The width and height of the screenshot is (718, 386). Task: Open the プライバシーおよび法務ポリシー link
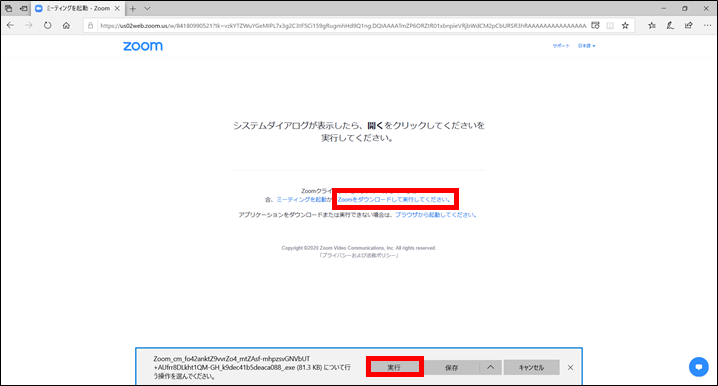(359, 256)
